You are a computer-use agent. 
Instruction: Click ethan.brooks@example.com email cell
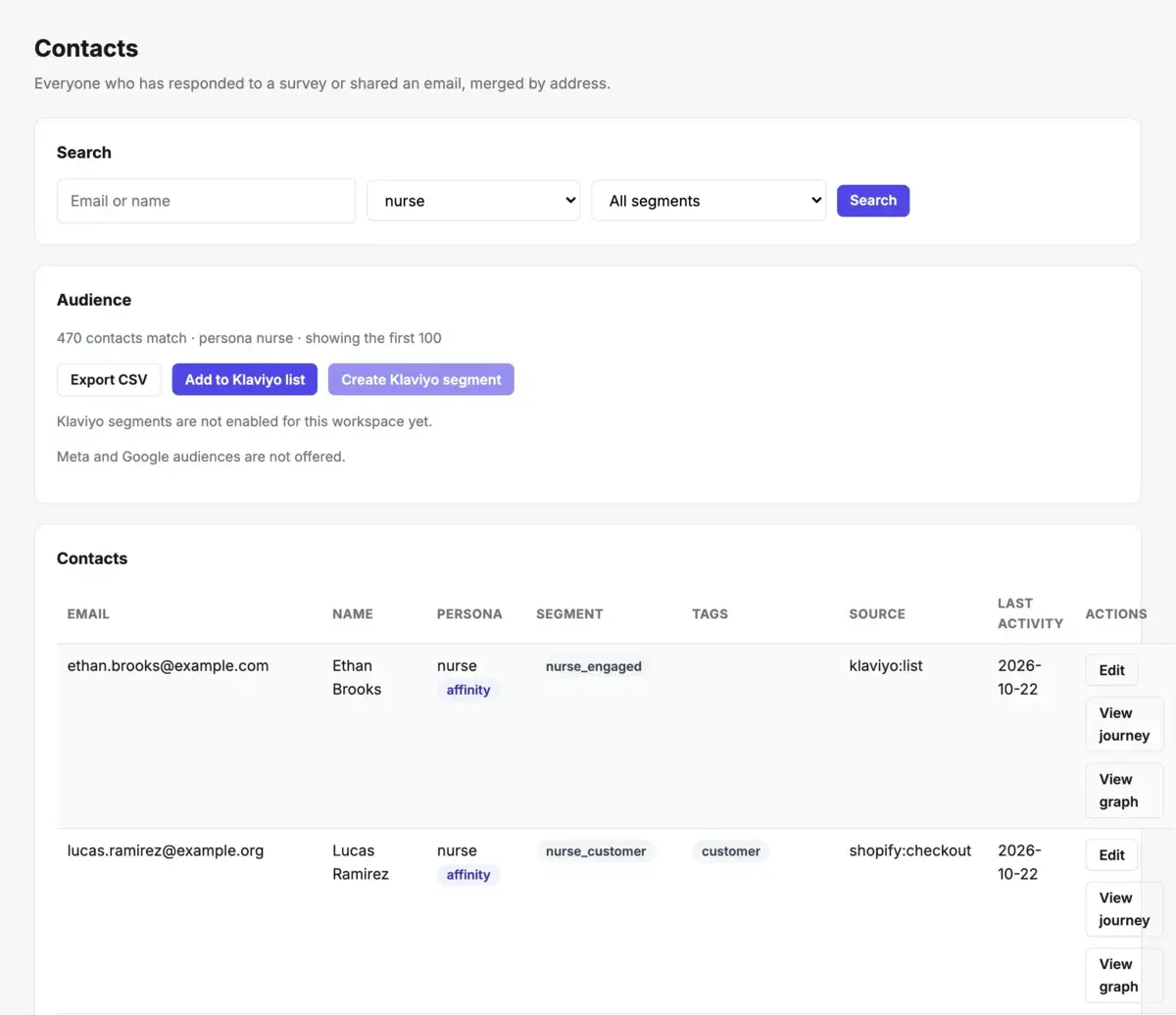coord(168,666)
